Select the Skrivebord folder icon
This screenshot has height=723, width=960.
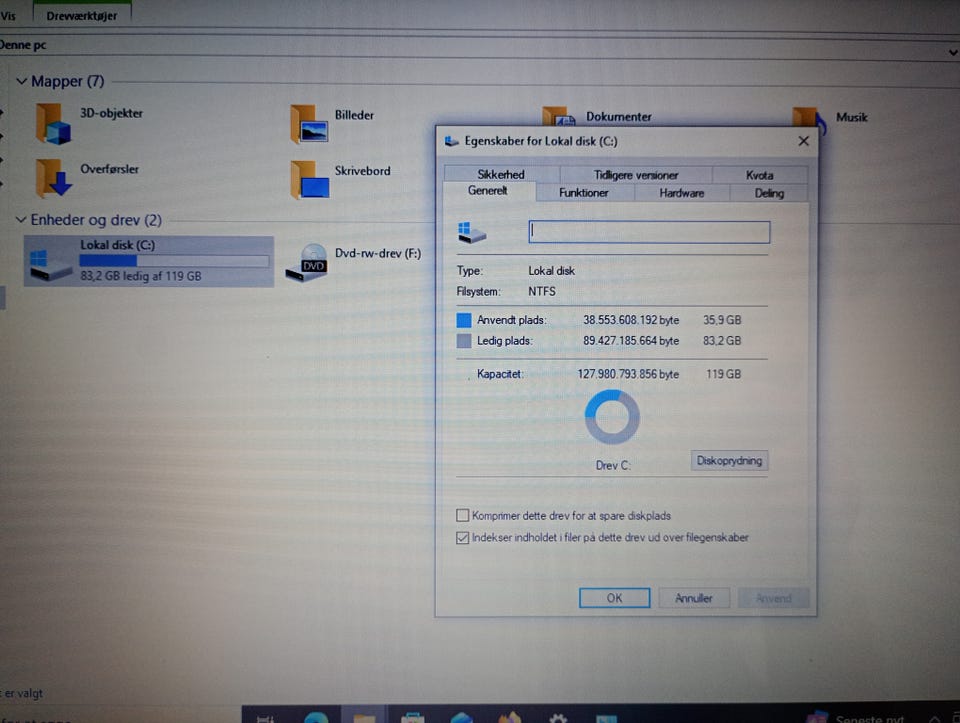tap(309, 179)
